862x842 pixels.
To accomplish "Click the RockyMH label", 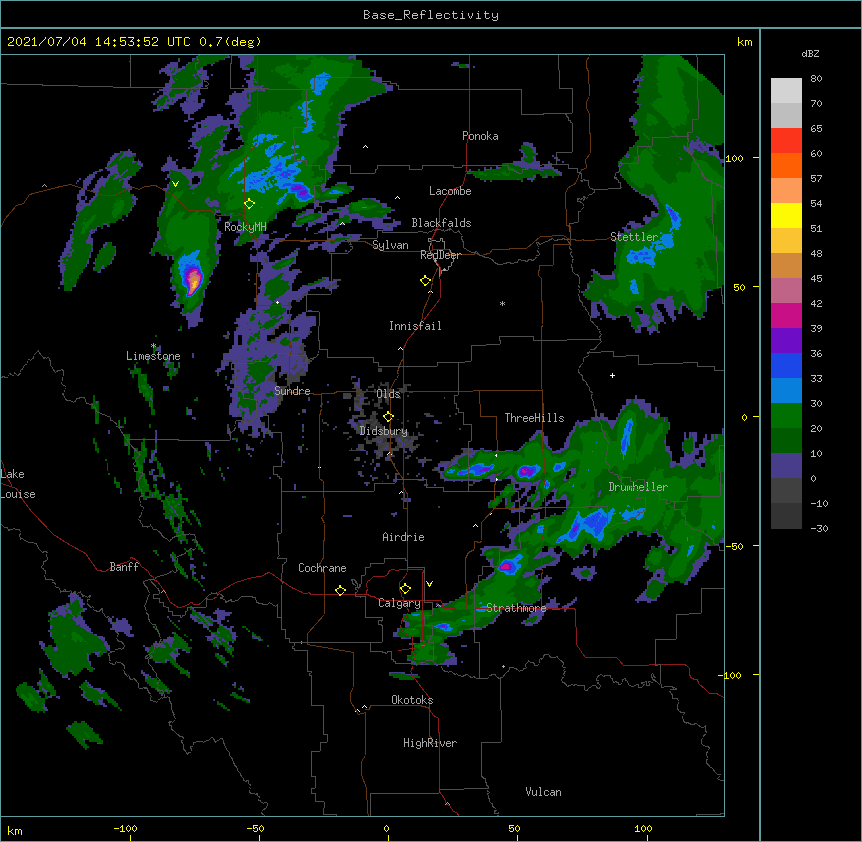I will 245,226.
